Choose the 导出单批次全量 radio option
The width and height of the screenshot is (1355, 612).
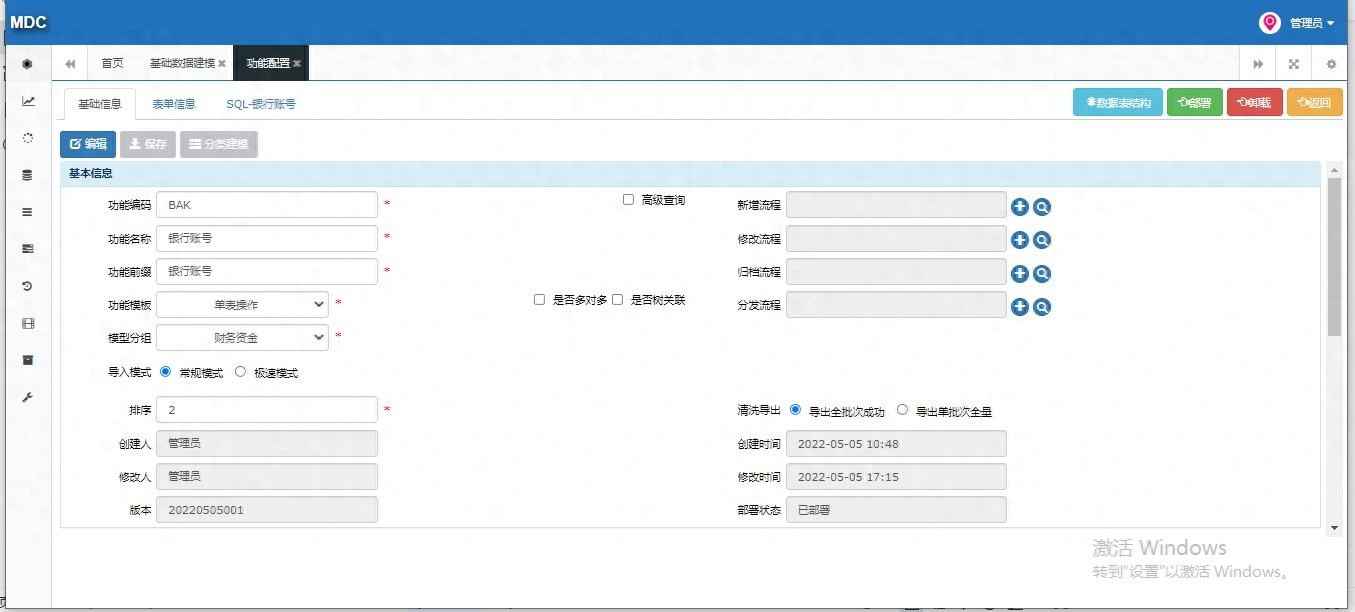coord(902,410)
